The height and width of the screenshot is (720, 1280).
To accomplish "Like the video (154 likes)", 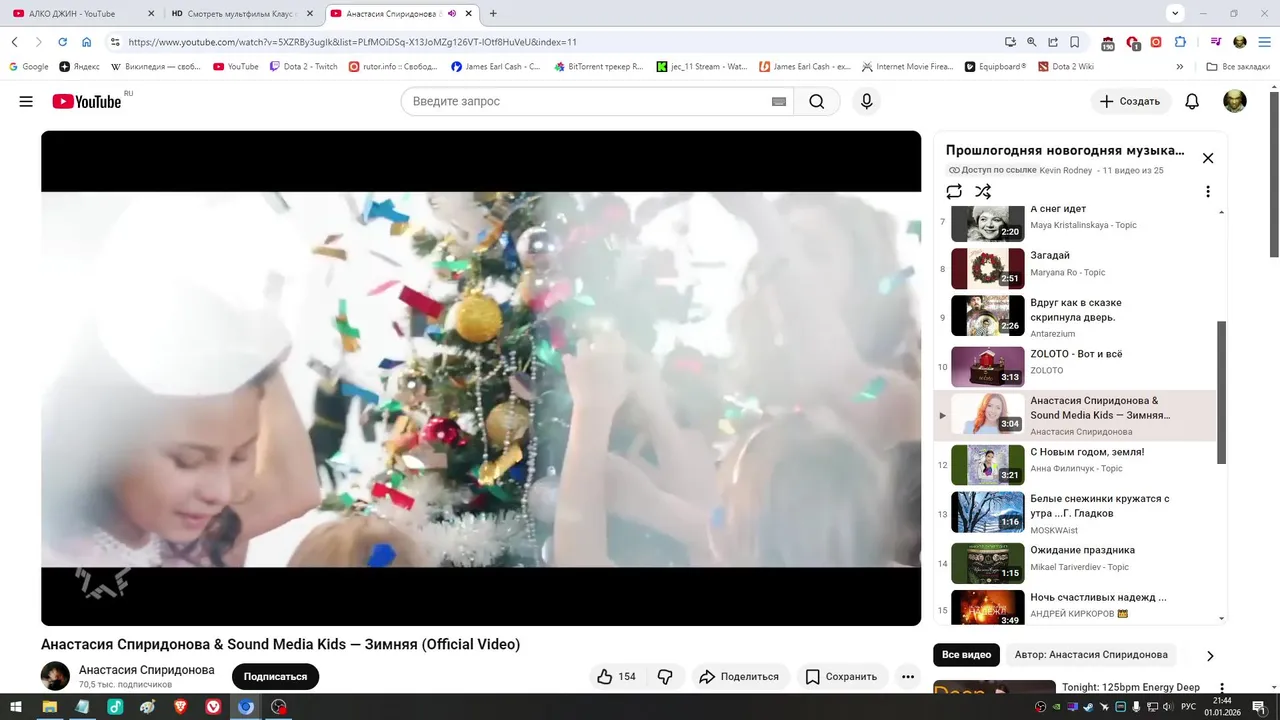I will coord(617,677).
